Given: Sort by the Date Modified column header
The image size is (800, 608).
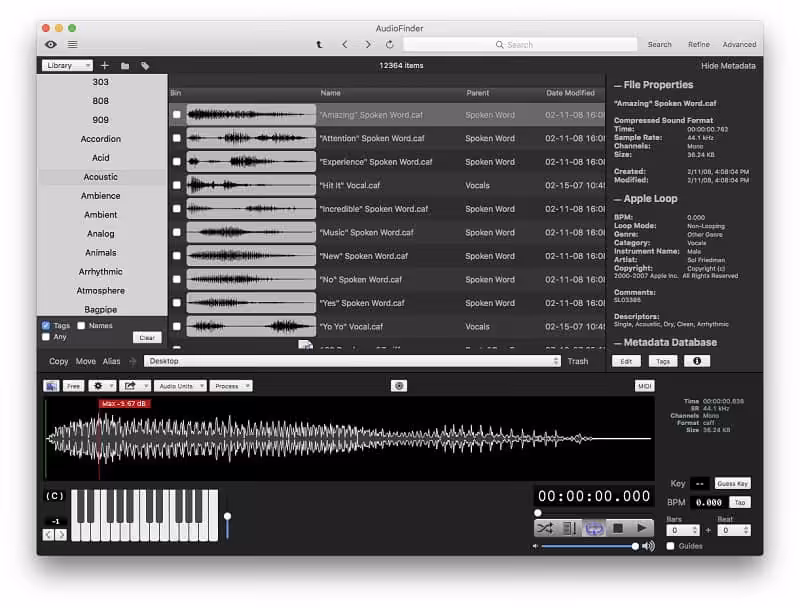Looking at the screenshot, I should (x=570, y=93).
